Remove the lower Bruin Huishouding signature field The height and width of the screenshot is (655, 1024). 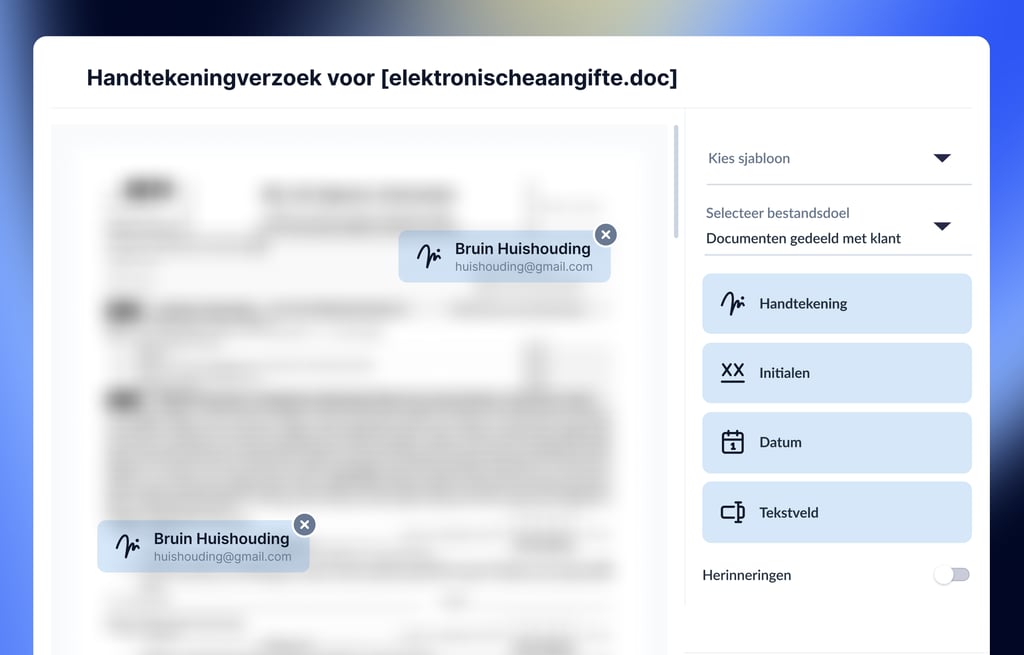point(305,525)
